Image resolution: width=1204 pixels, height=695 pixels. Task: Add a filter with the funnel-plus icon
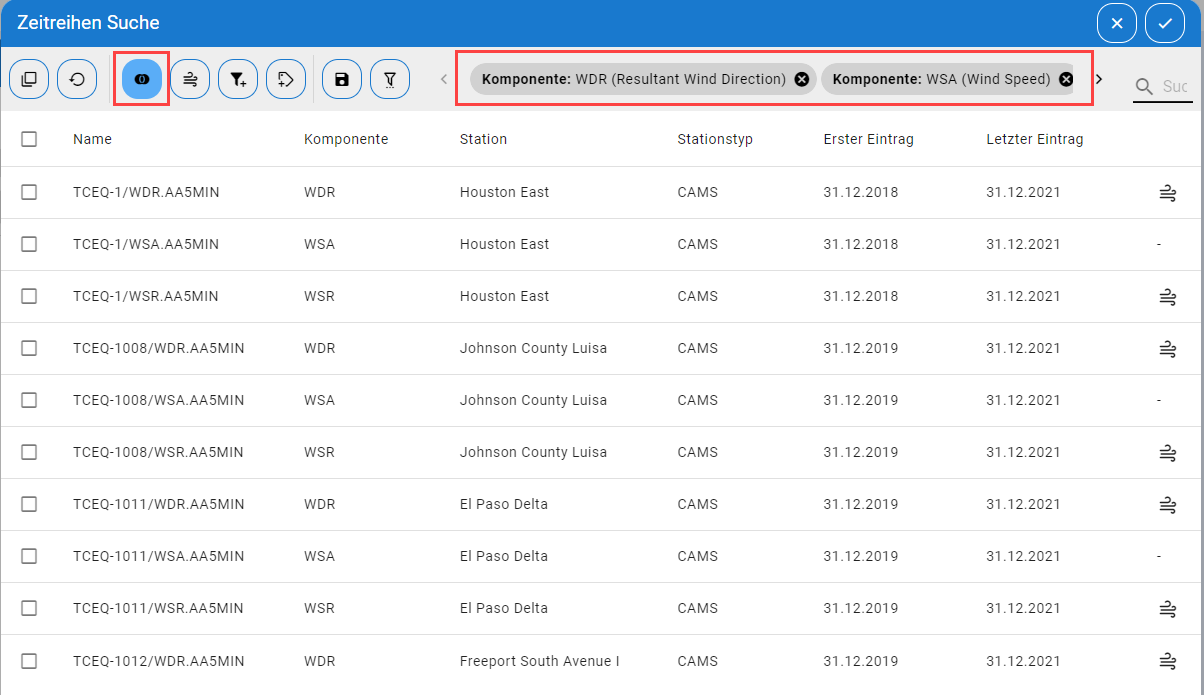click(x=238, y=79)
